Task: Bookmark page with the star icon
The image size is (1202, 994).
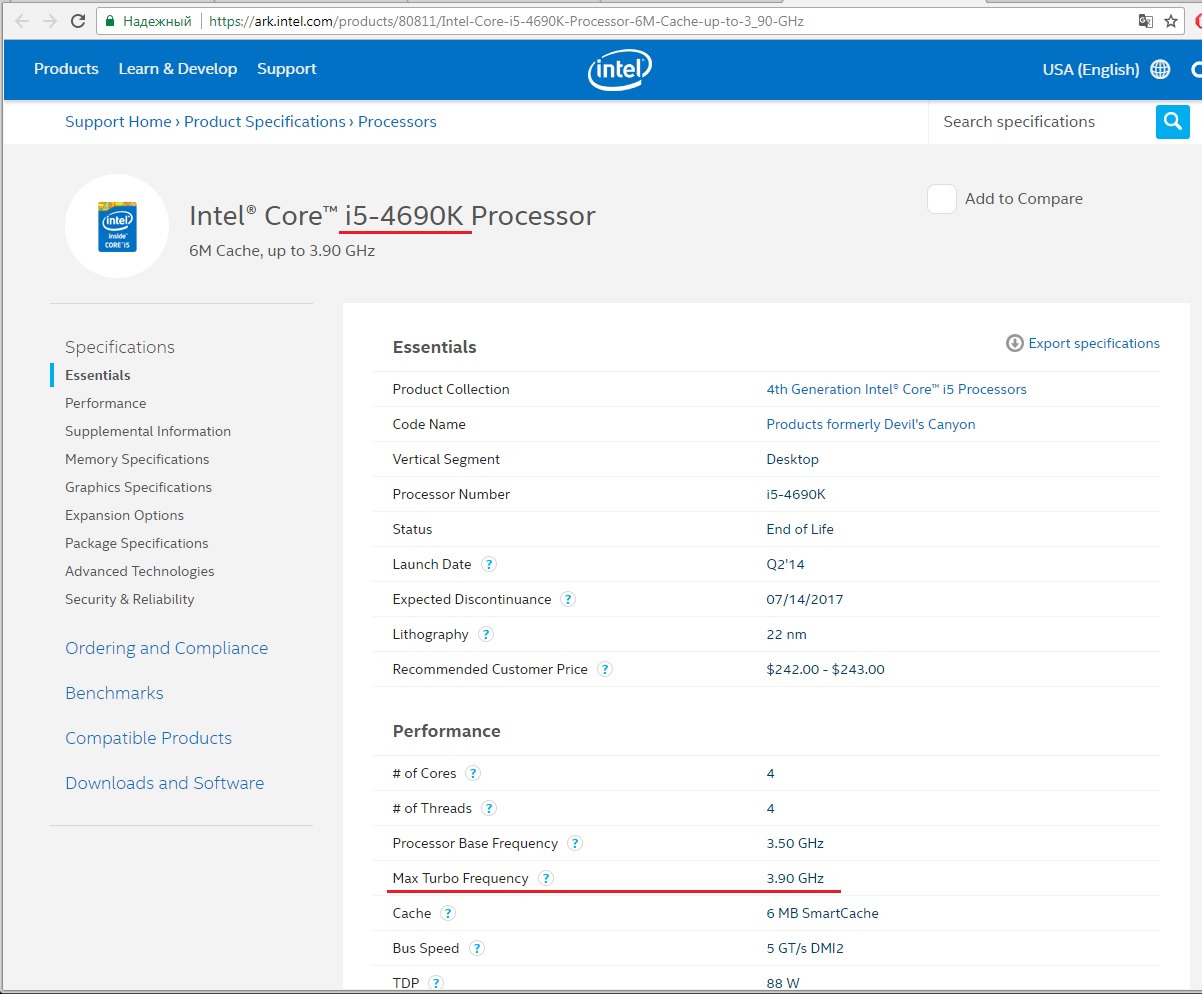Action: (1171, 21)
